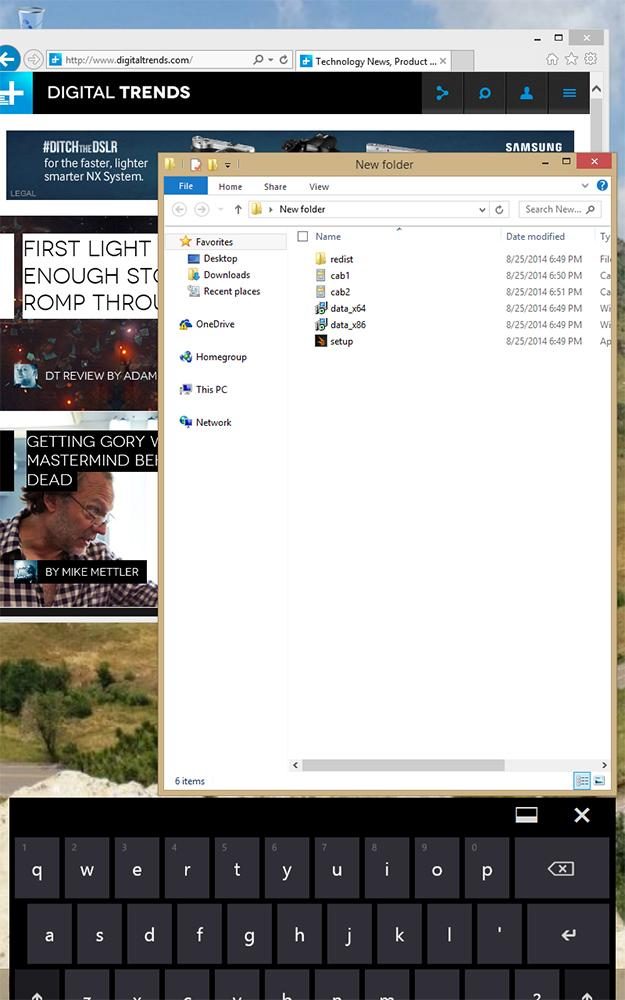
Task: Open the browser Tools gear icon
Action: point(591,59)
